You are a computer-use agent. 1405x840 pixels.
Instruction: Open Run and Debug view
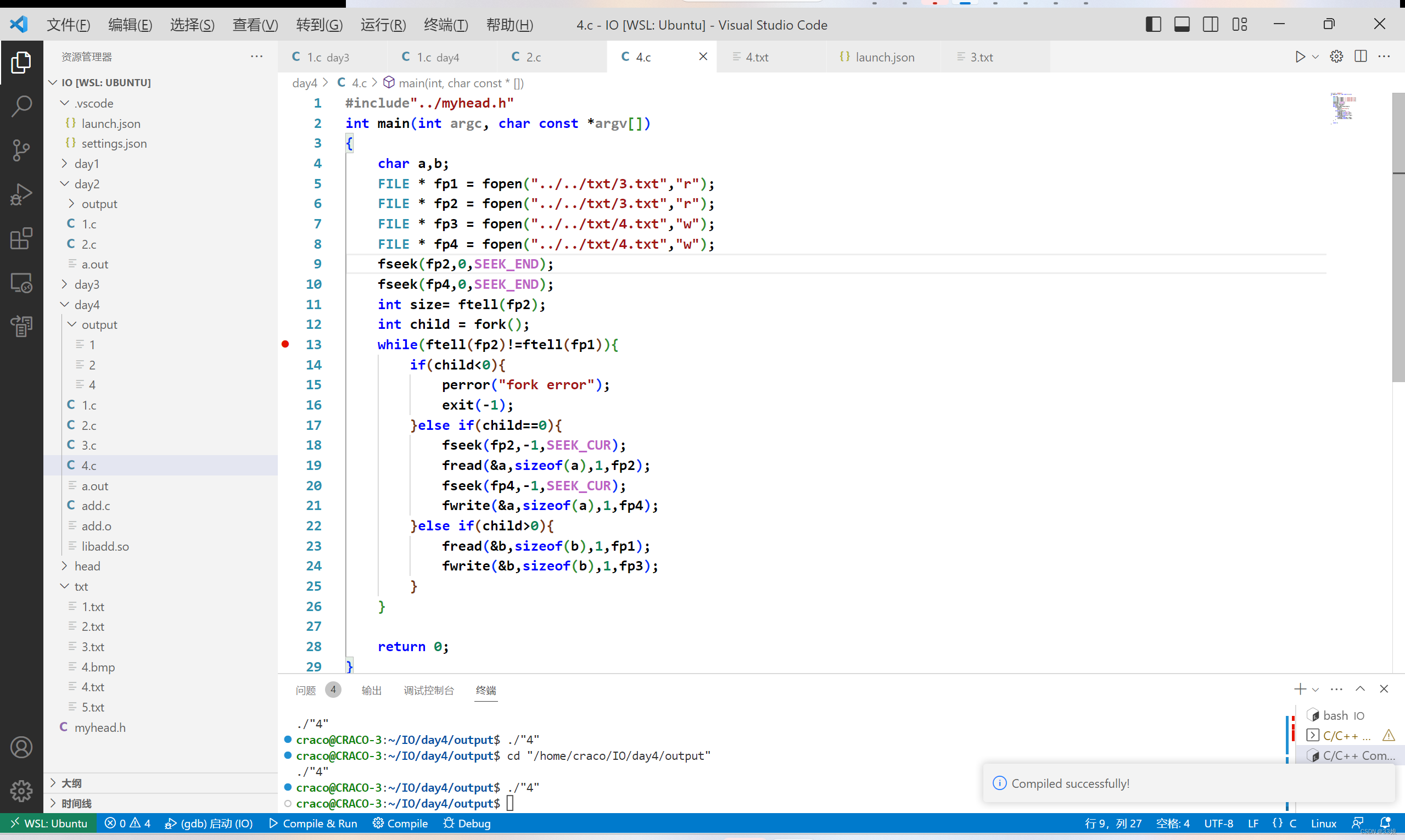coord(21,194)
